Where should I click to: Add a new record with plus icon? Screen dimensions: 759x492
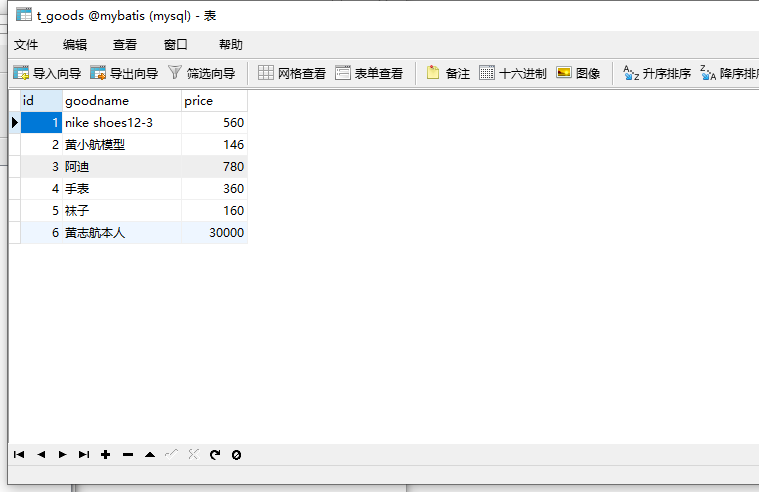[106, 454]
